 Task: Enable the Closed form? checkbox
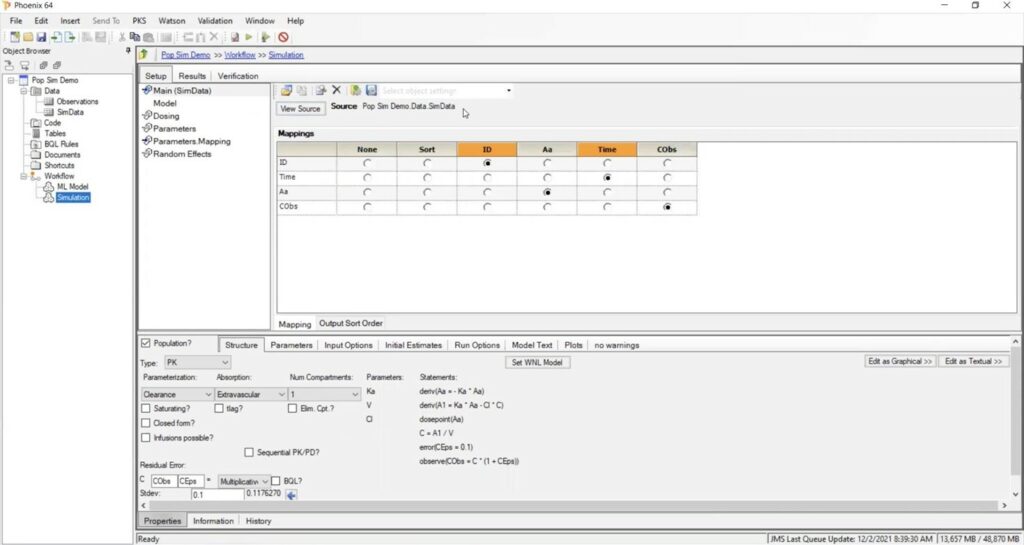click(146, 423)
